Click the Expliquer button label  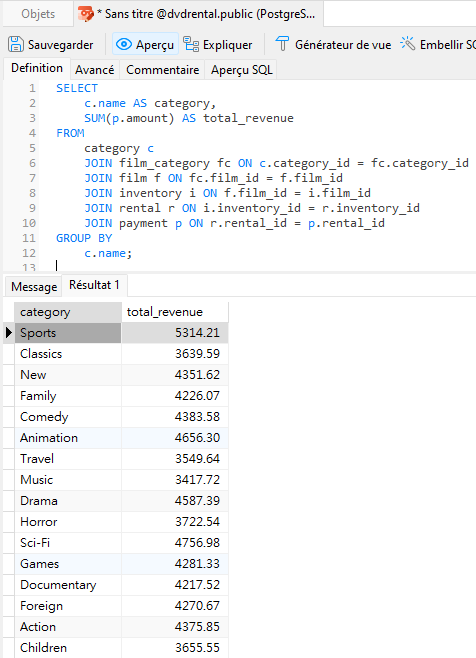click(x=228, y=45)
